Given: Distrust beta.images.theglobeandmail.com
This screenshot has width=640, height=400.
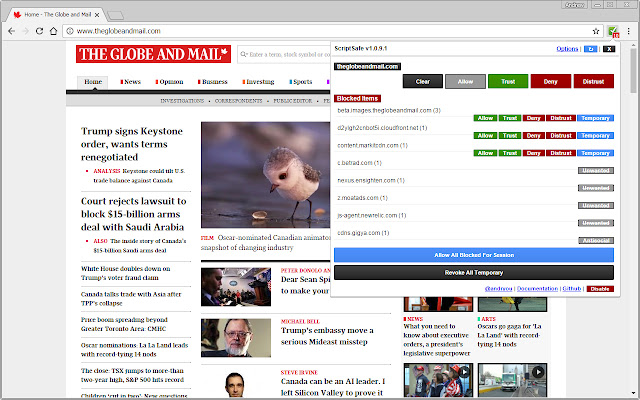Looking at the screenshot, I should pos(561,118).
